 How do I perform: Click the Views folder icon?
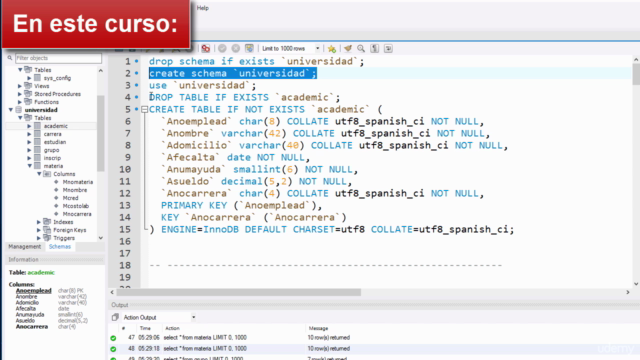[x=28, y=86]
